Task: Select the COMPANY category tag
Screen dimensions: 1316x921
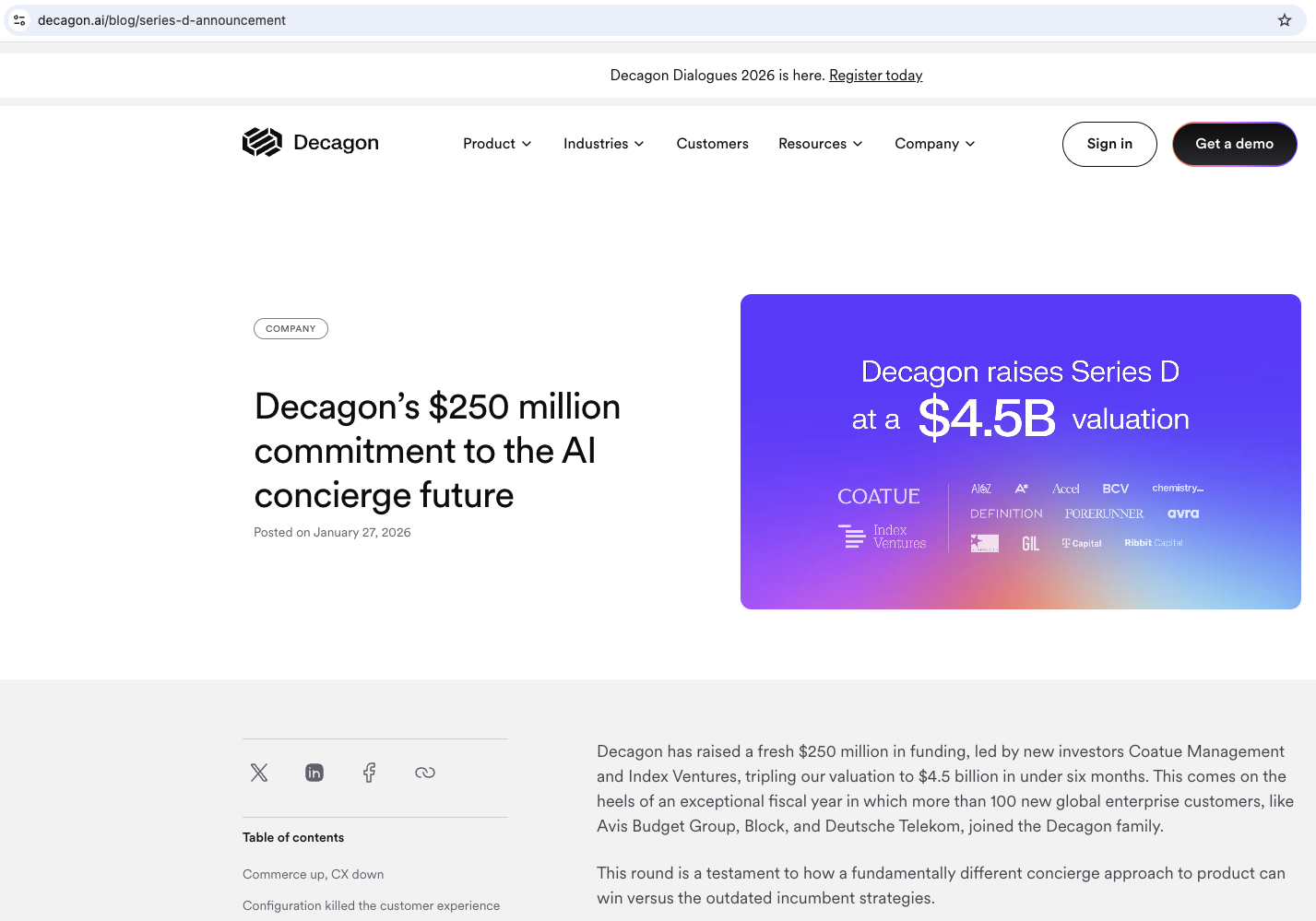Action: [x=290, y=328]
